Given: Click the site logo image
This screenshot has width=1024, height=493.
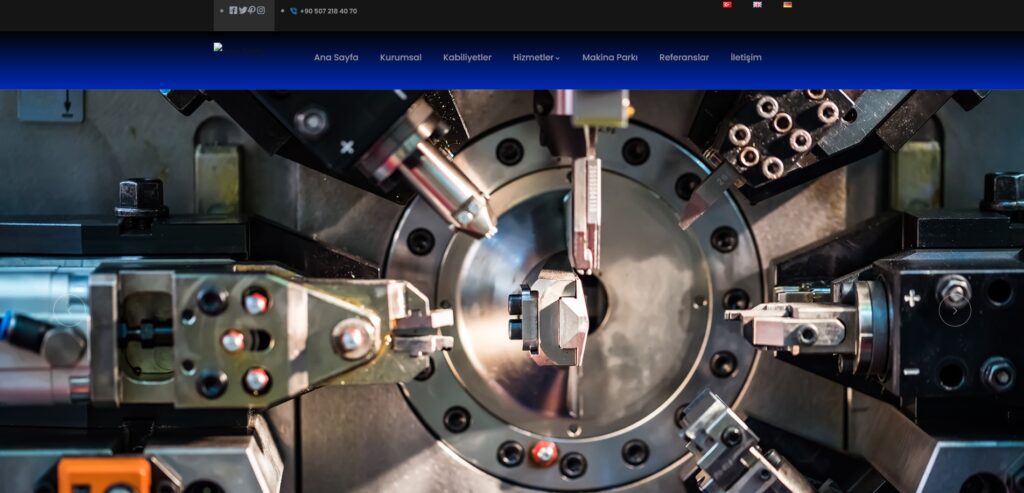Looking at the screenshot, I should point(218,46).
